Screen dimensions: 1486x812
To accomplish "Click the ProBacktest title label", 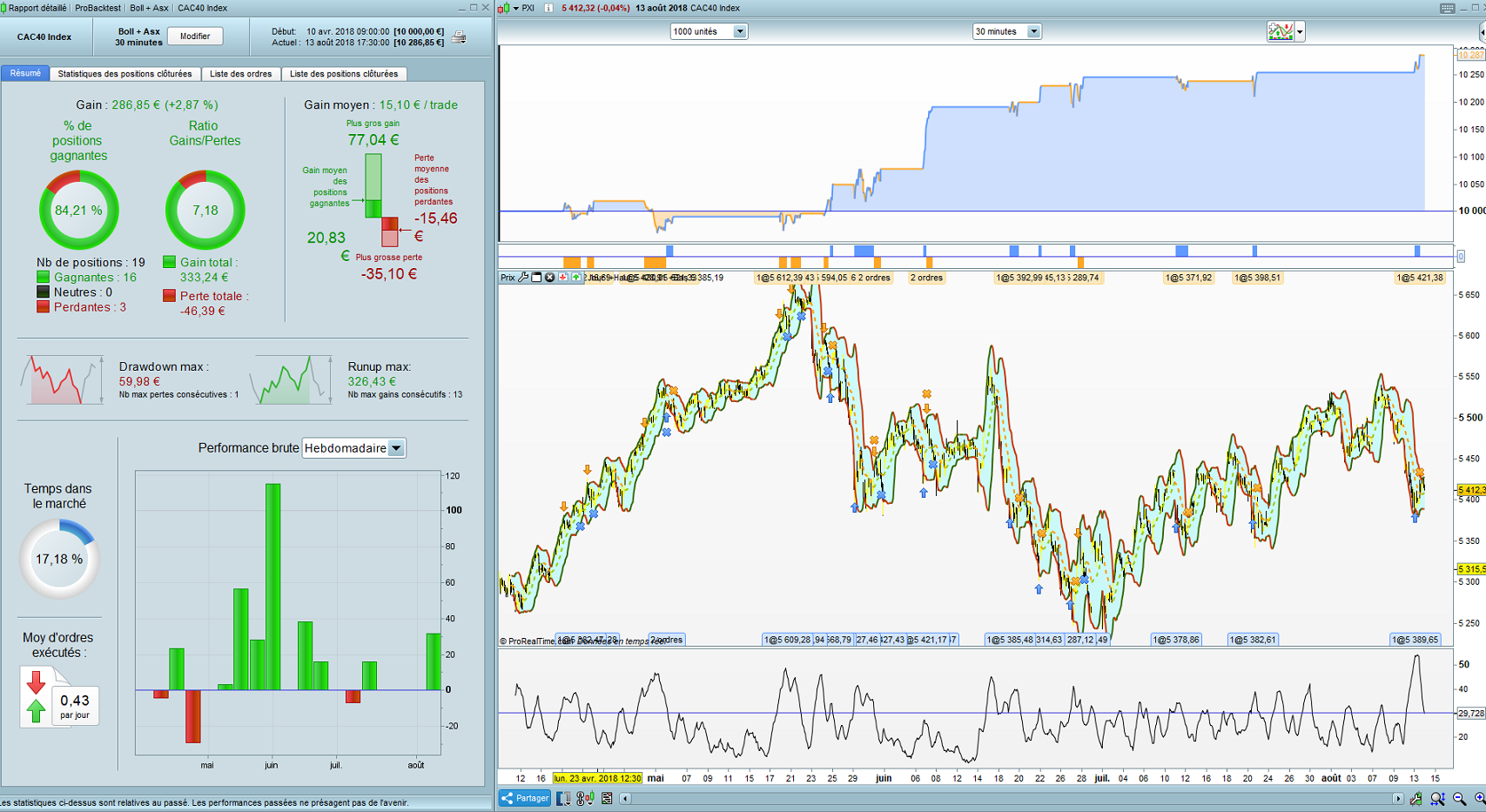I will click(97, 8).
